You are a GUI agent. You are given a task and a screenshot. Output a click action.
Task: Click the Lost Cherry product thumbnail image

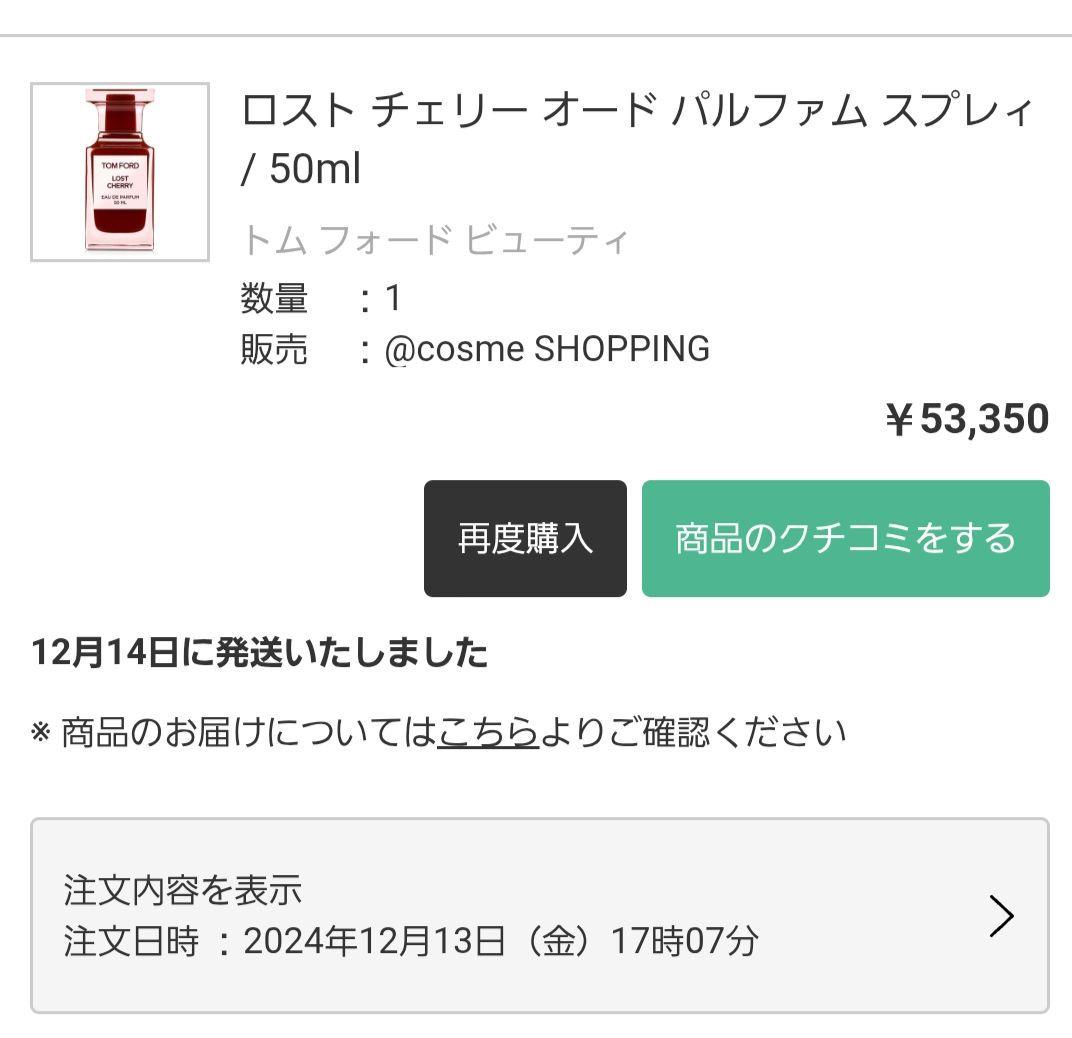point(117,170)
